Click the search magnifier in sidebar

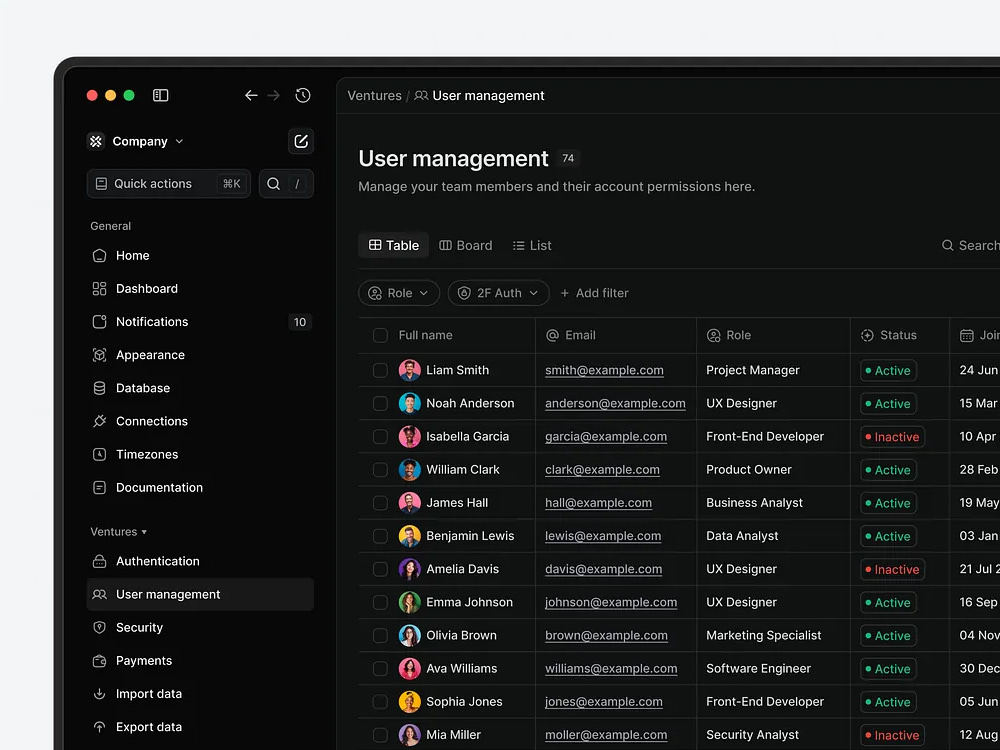(x=274, y=184)
